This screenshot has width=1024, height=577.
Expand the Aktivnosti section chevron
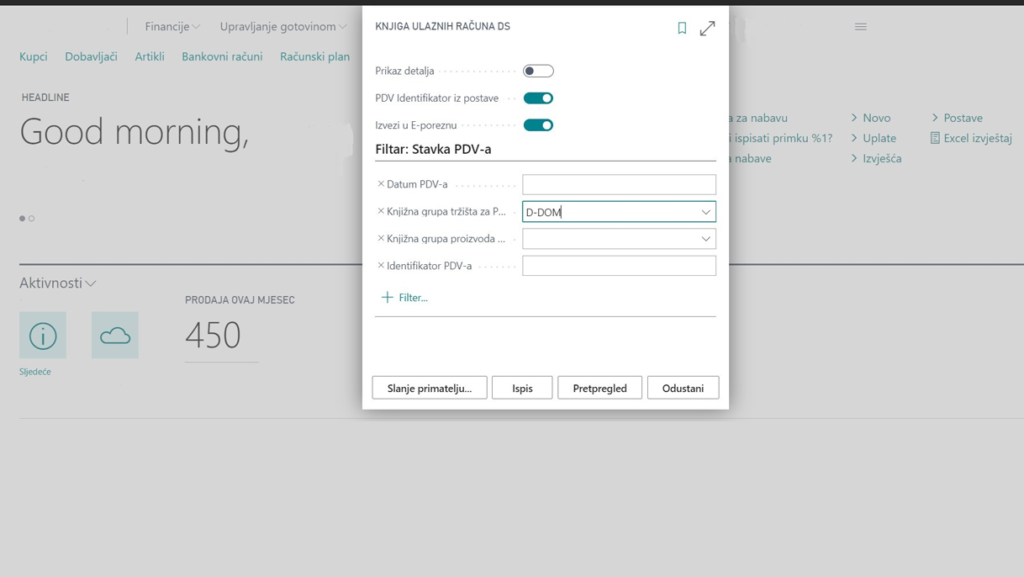(x=91, y=284)
